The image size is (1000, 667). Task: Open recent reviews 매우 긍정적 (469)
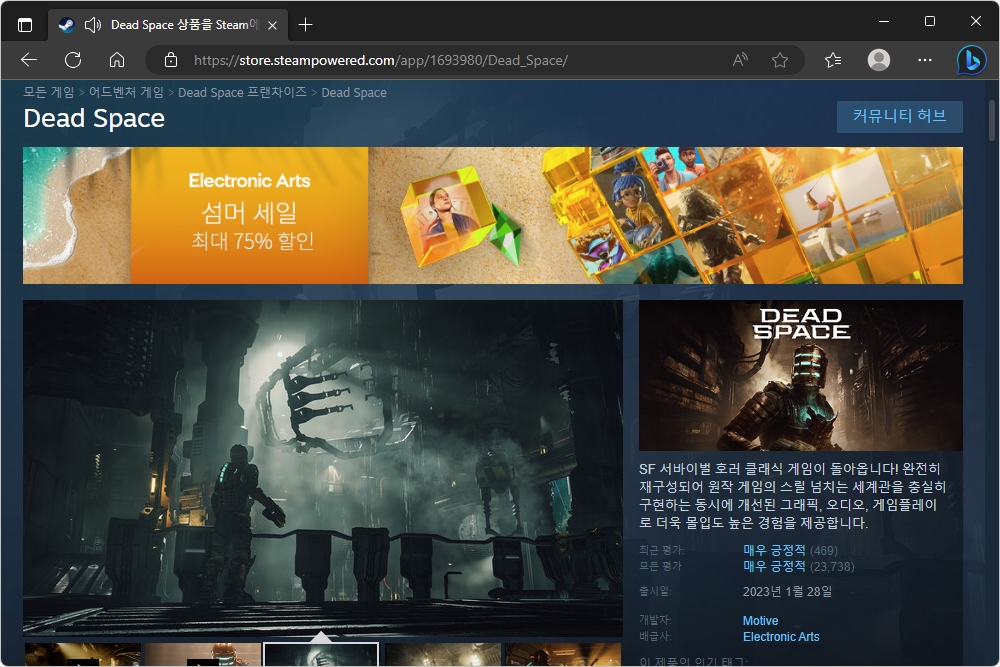coord(790,550)
